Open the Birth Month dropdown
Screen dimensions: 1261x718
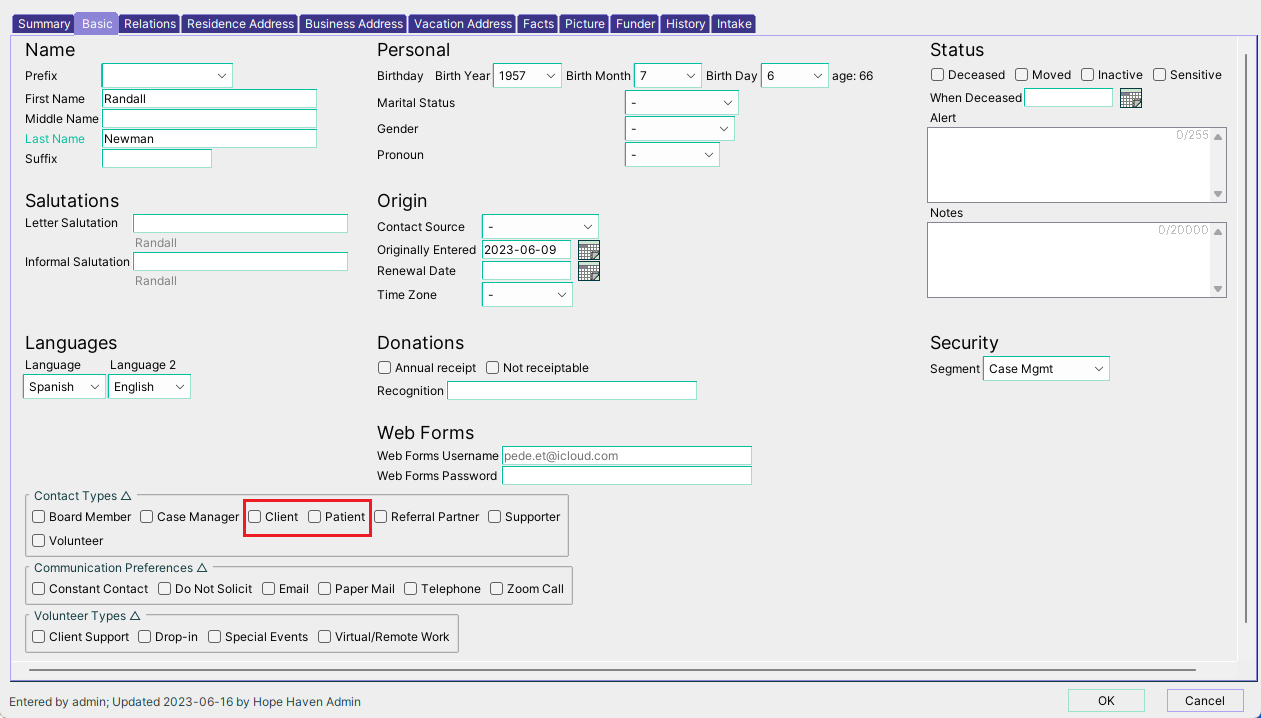[668, 76]
